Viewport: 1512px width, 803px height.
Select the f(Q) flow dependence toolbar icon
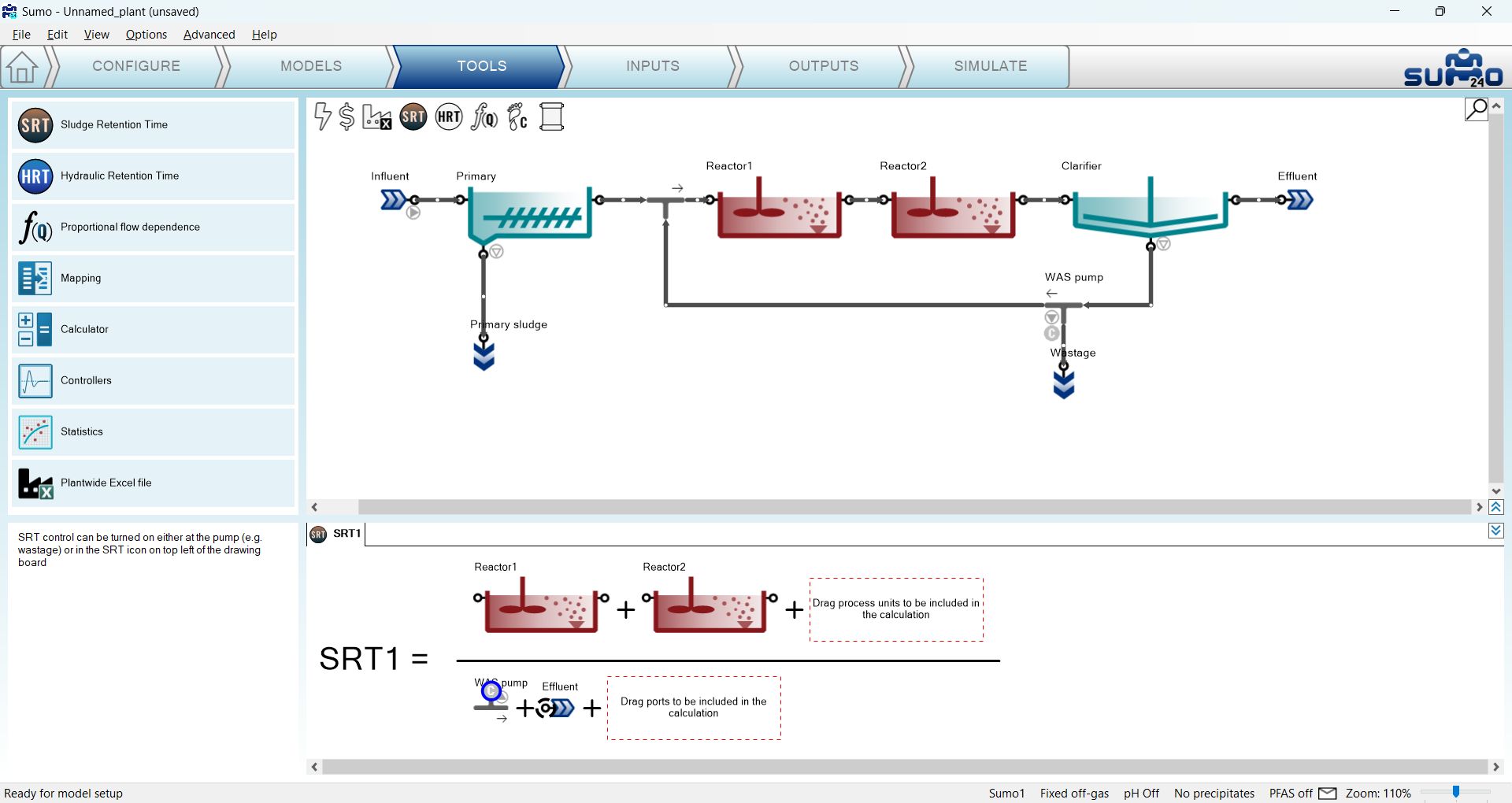[x=484, y=117]
